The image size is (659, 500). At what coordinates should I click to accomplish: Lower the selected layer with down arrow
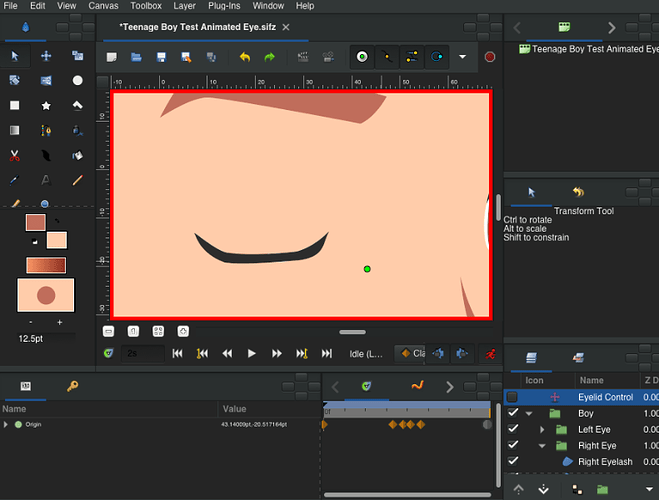(x=544, y=489)
